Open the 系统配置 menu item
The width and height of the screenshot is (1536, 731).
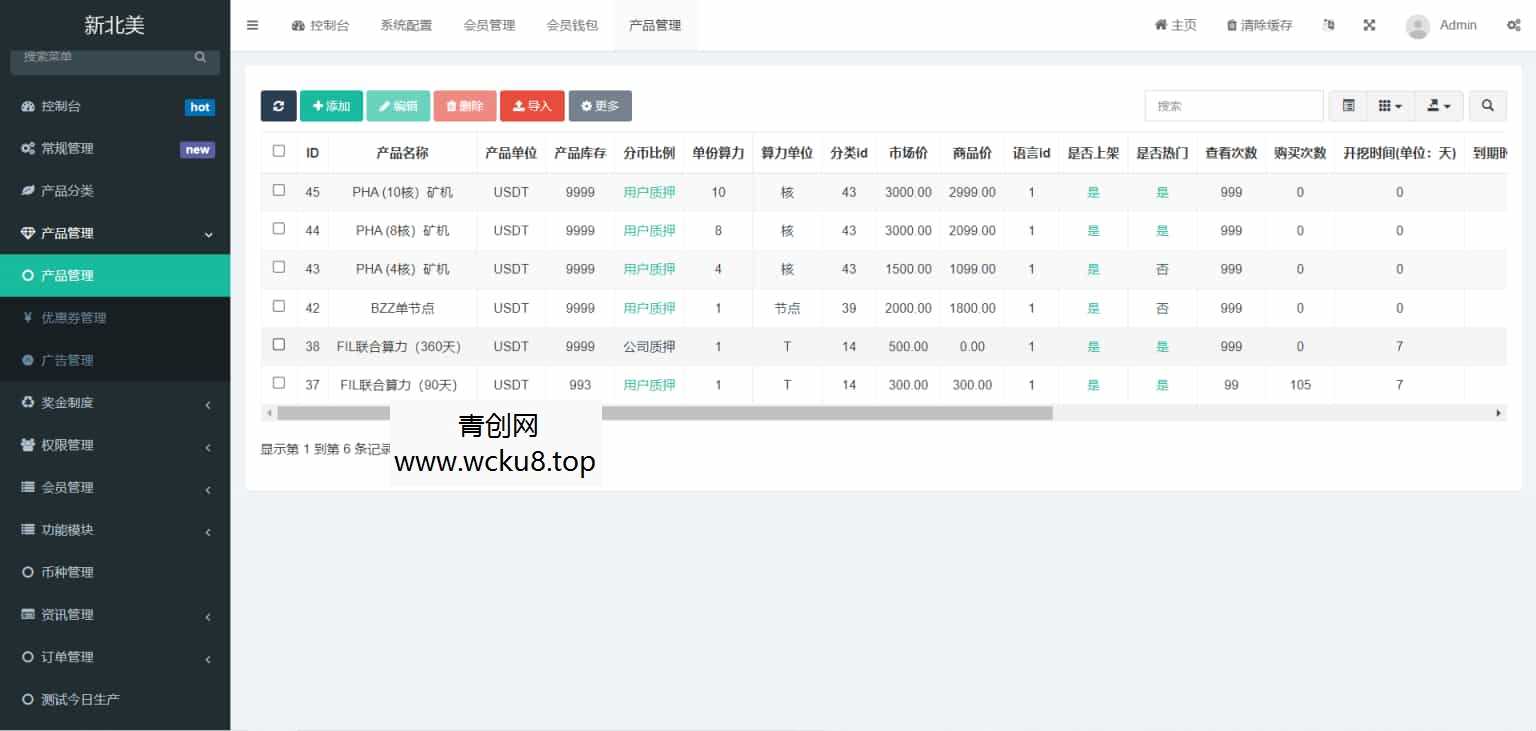(x=406, y=25)
